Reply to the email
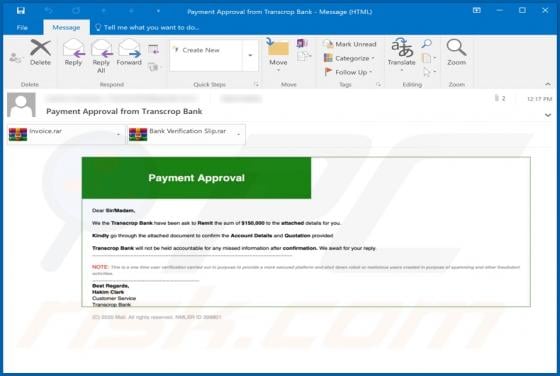560x376 pixels. [x=73, y=52]
